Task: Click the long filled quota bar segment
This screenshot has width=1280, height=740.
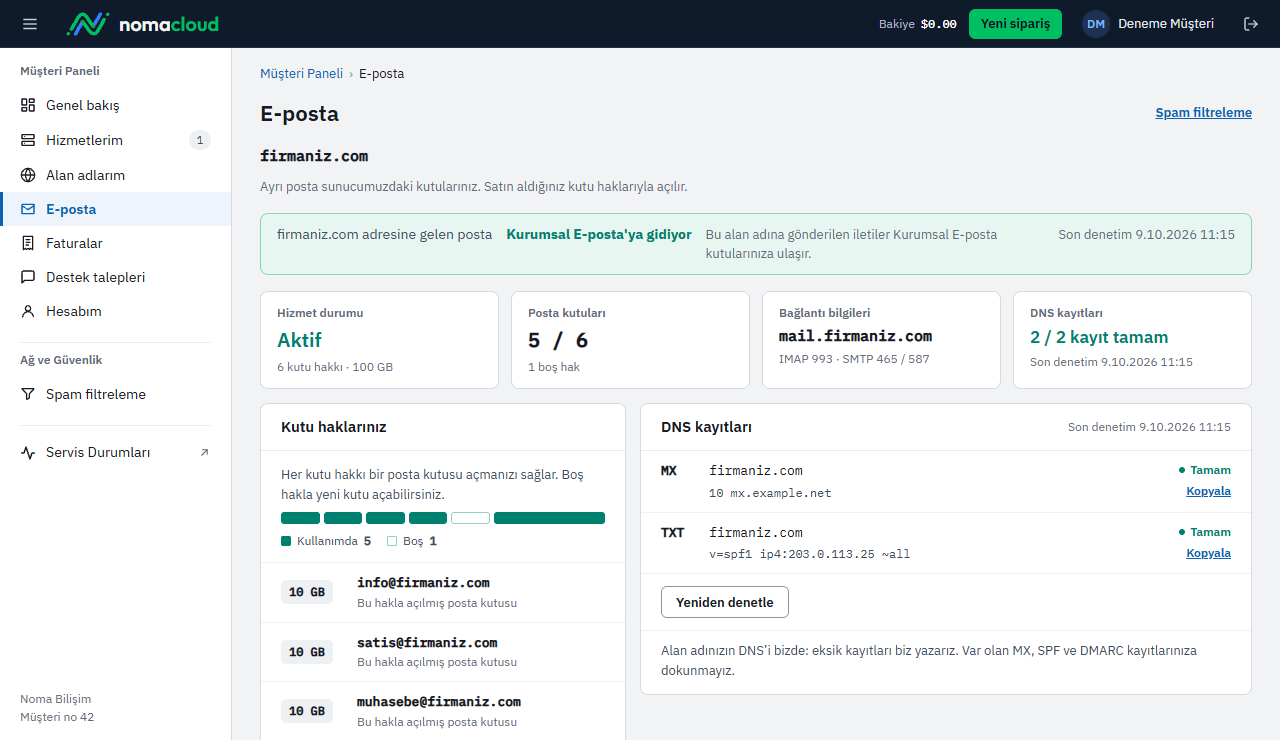Action: (x=549, y=518)
